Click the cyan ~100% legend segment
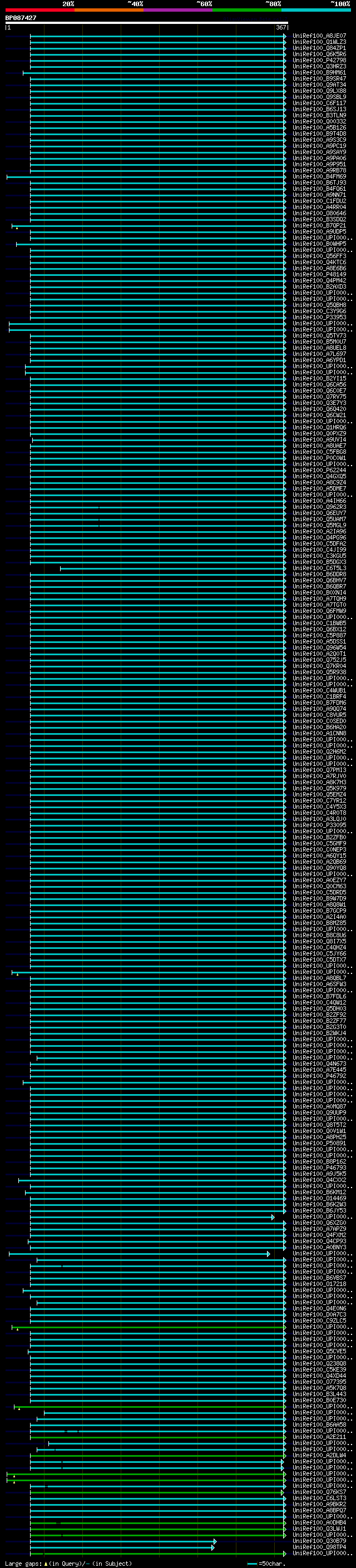Screen dimensions: 356x1568 (316, 10)
